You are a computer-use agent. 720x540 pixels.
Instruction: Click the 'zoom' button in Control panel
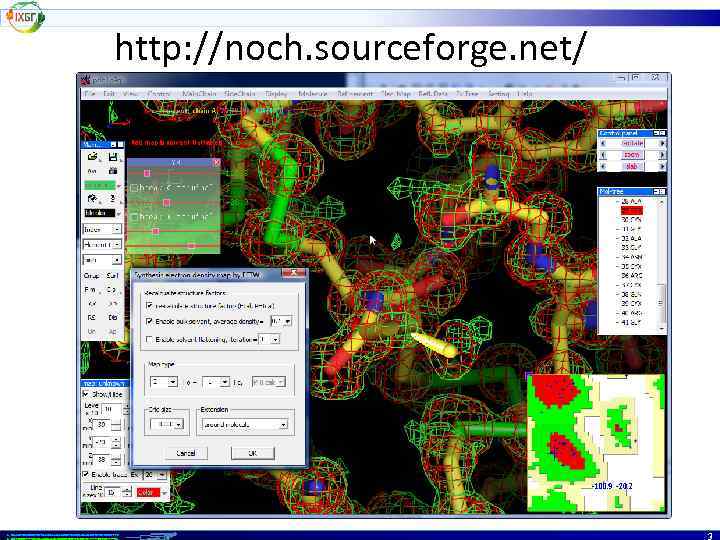point(632,155)
